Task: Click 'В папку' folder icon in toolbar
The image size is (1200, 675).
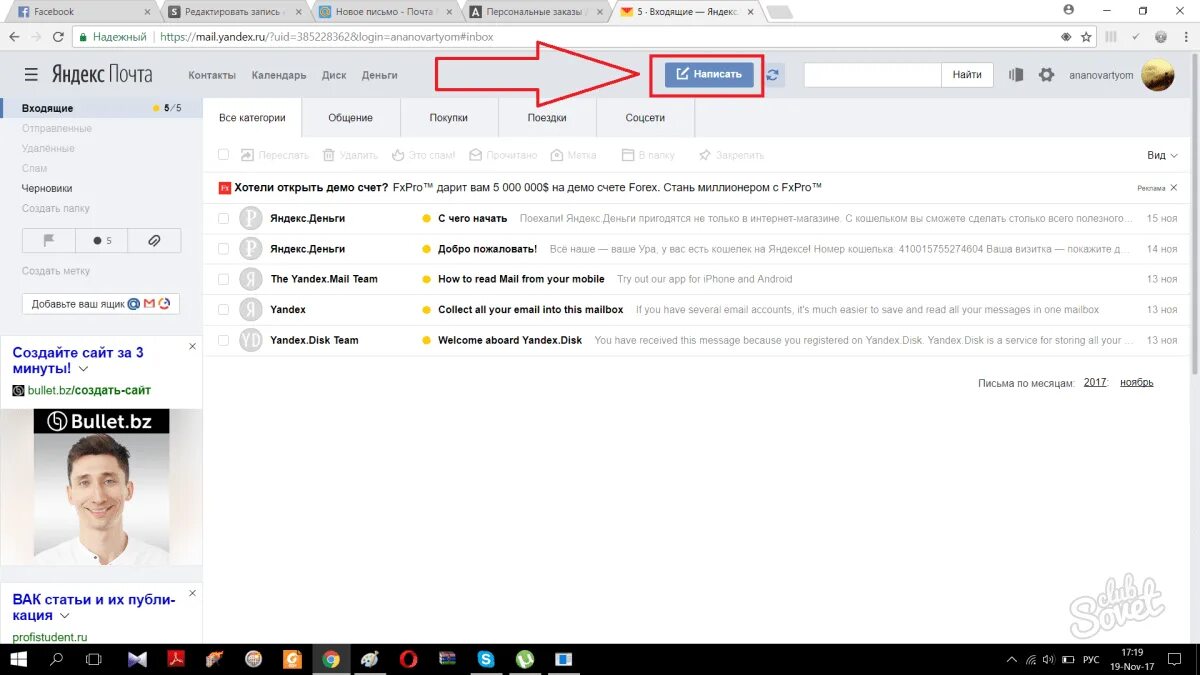Action: click(628, 155)
